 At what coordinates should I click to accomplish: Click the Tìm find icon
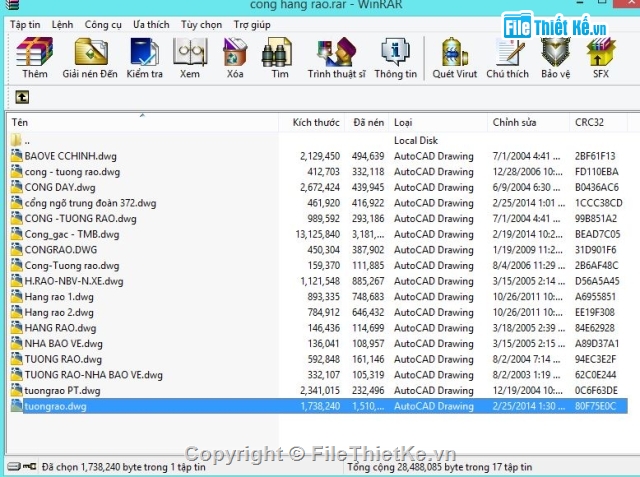coord(277,52)
